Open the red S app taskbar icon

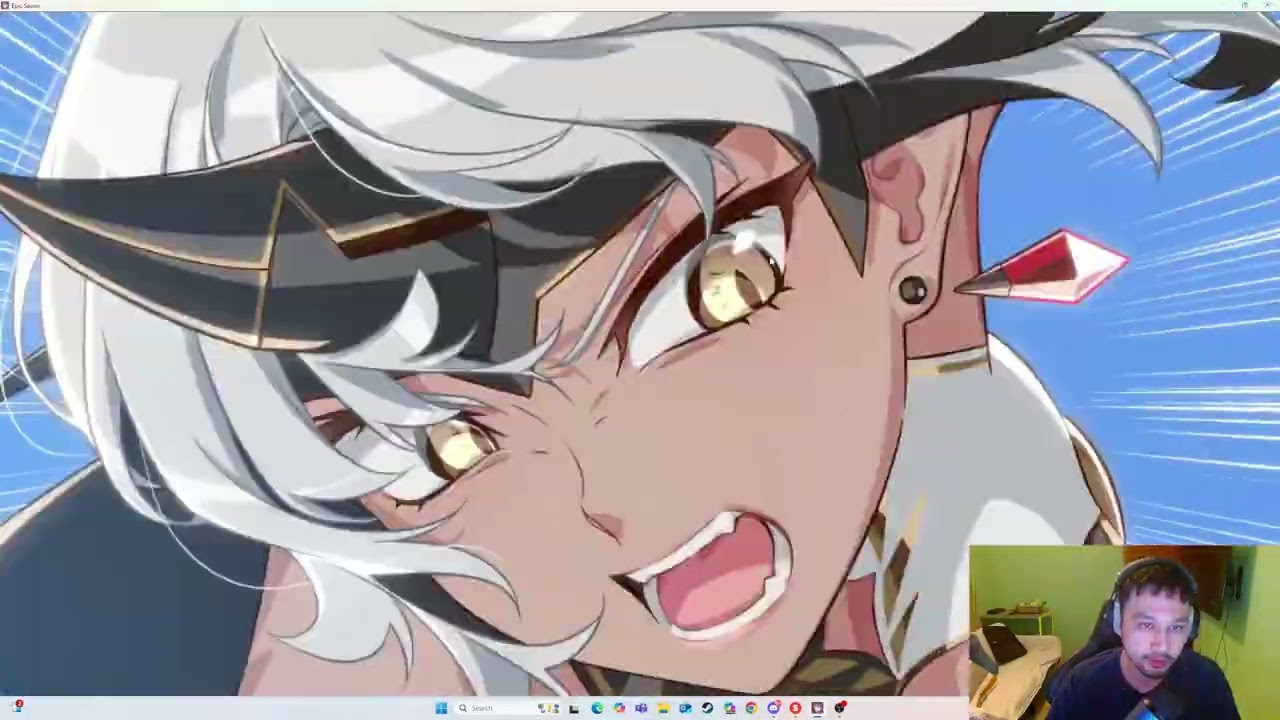coord(795,708)
